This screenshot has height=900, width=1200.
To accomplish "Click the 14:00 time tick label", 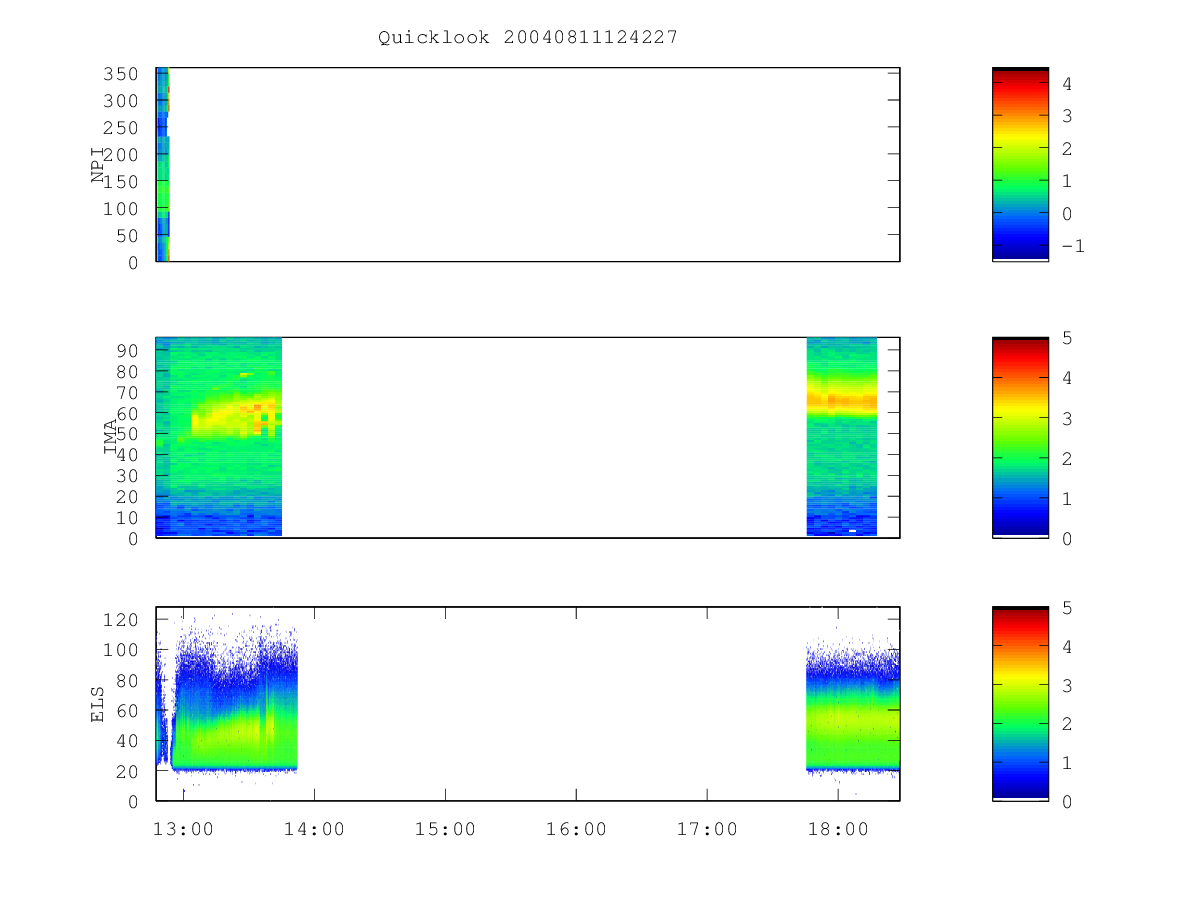I will tap(314, 829).
